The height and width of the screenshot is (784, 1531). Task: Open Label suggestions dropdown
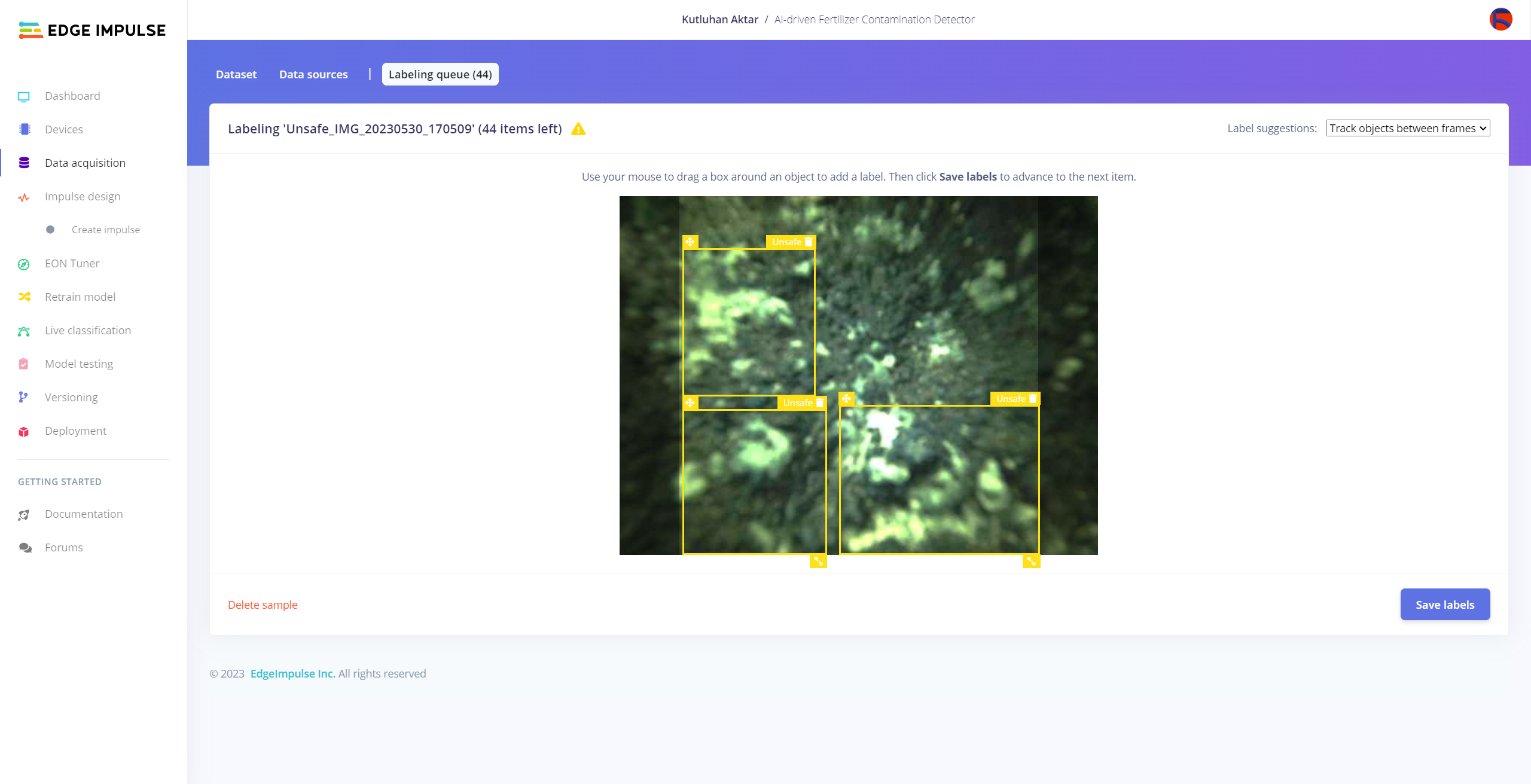1408,129
